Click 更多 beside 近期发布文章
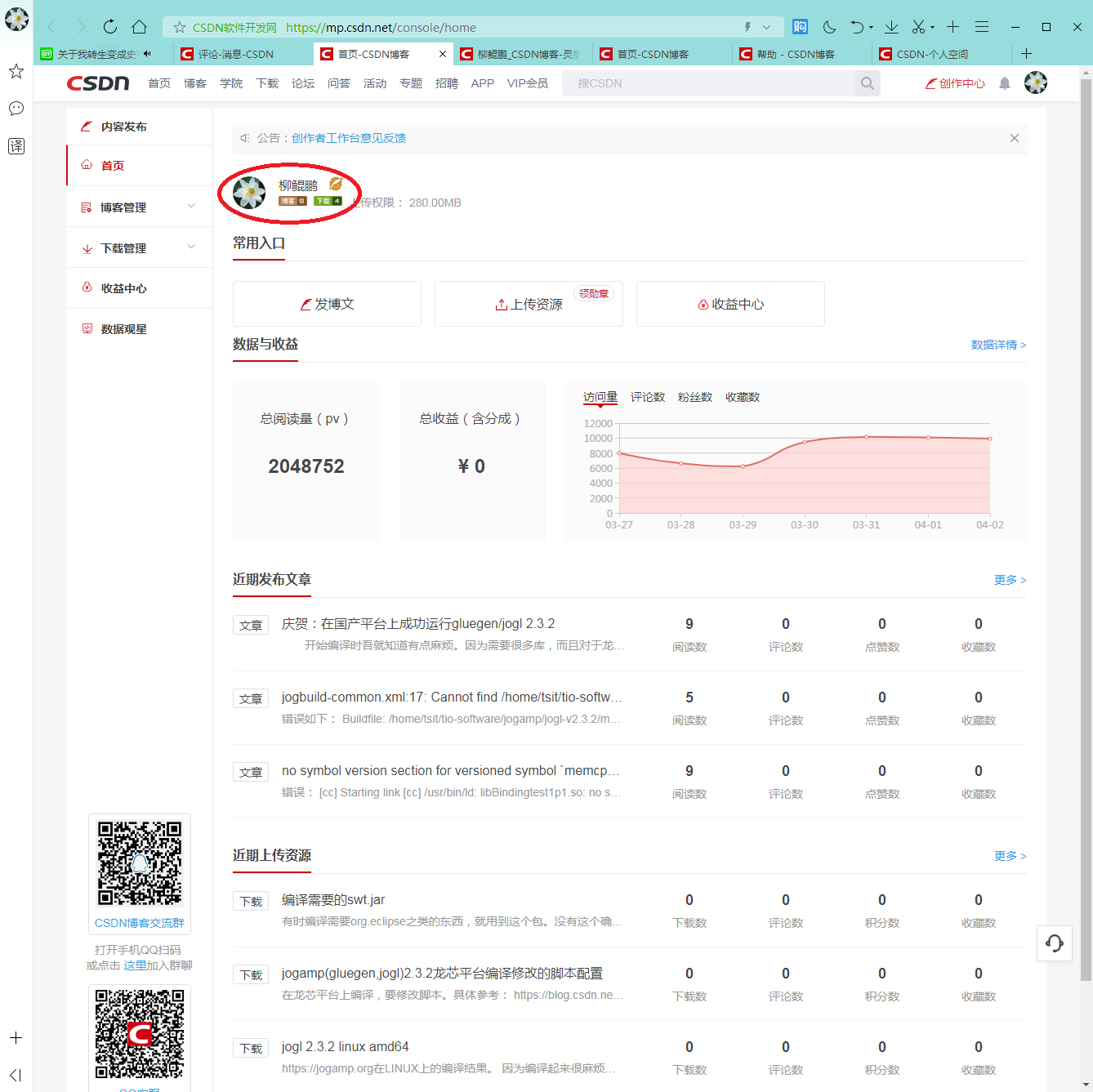 [x=1010, y=580]
